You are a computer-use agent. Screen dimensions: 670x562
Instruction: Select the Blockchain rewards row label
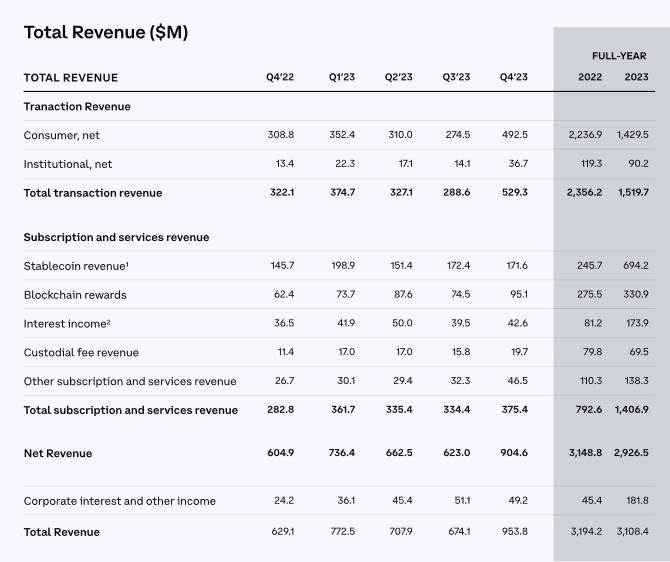click(75, 295)
